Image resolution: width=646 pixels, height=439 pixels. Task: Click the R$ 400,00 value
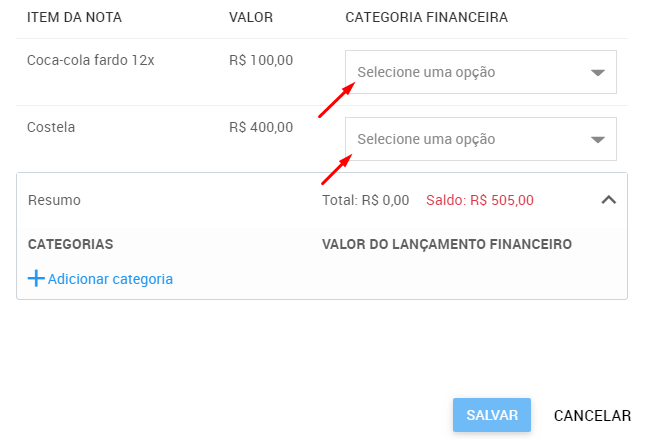(261, 127)
